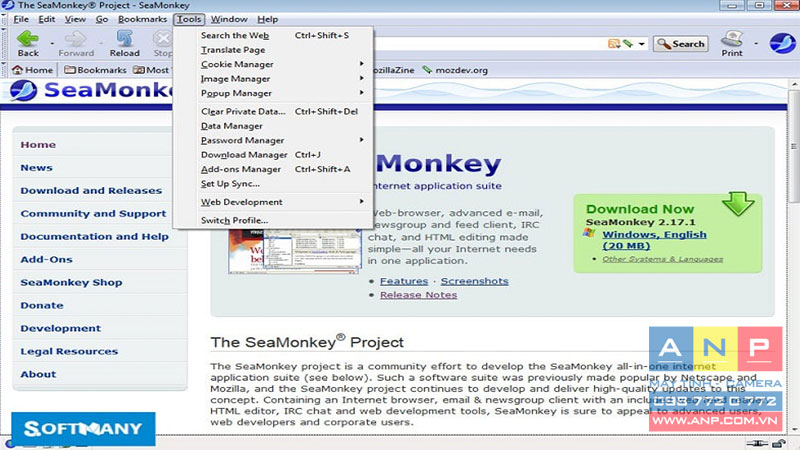Reload the page with Reload icon
Image resolution: width=800 pixels, height=450 pixels.
click(124, 39)
